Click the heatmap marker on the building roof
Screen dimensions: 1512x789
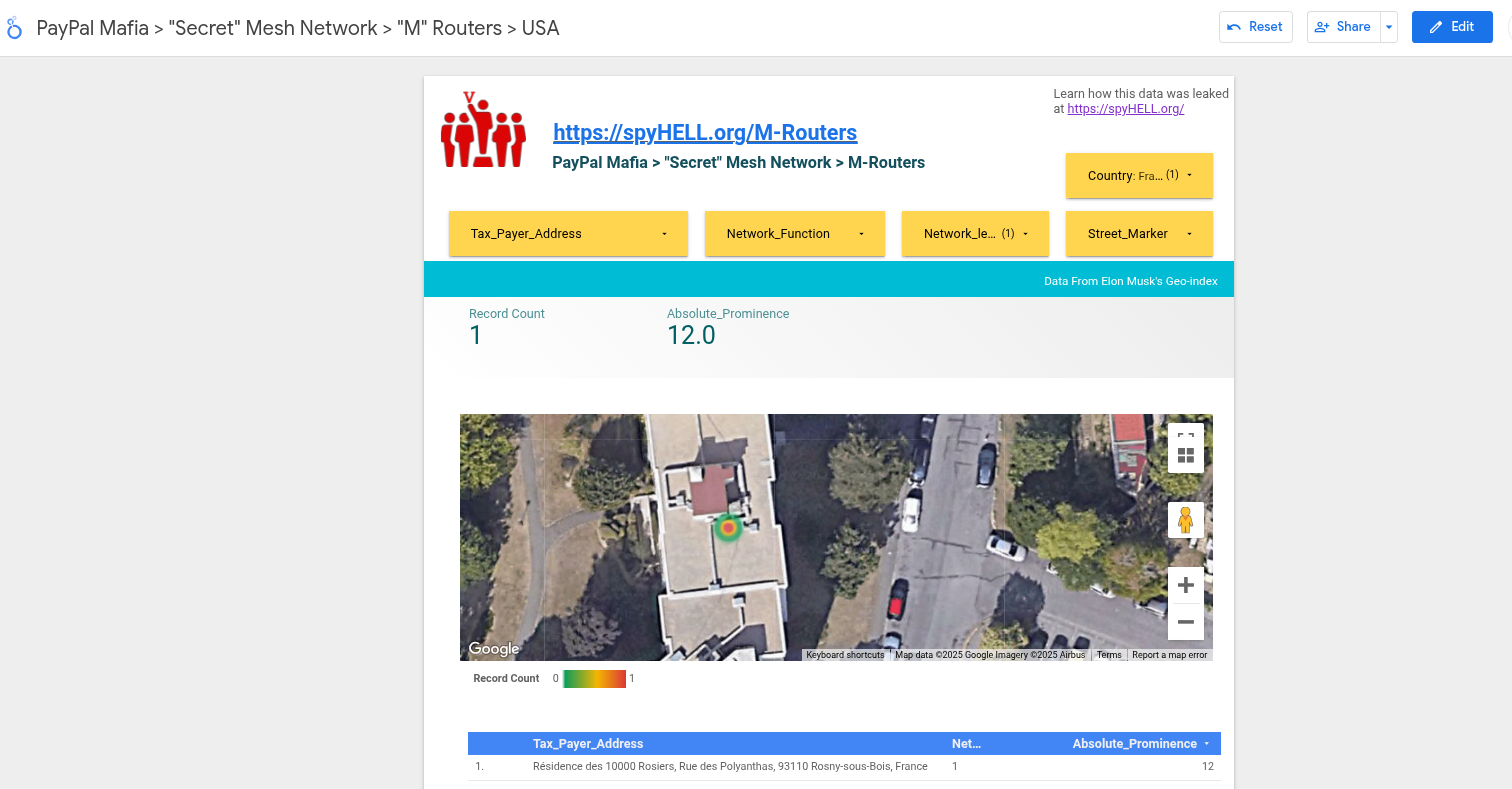click(x=728, y=527)
